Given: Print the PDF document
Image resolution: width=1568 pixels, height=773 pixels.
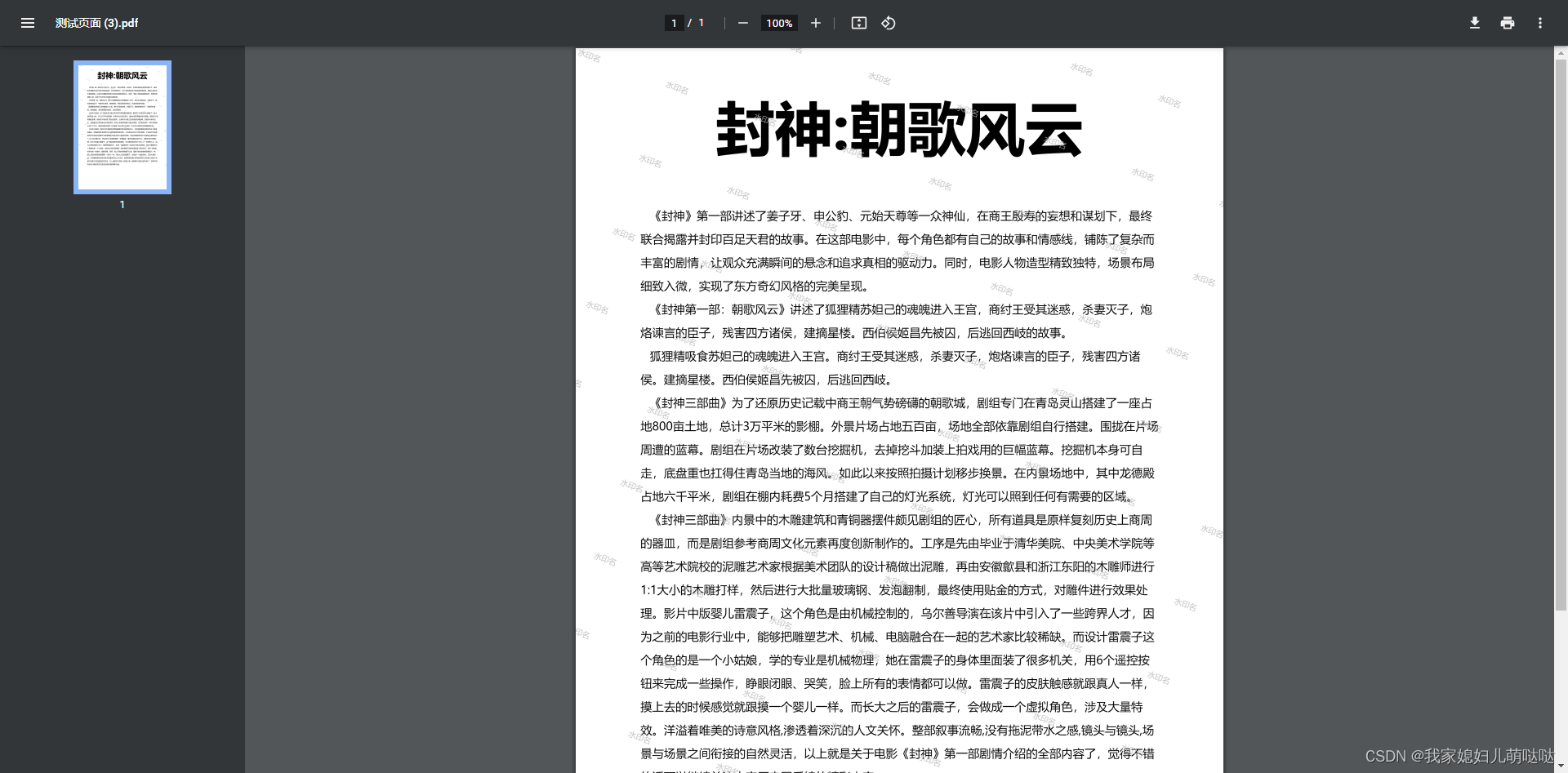Looking at the screenshot, I should coord(1508,23).
